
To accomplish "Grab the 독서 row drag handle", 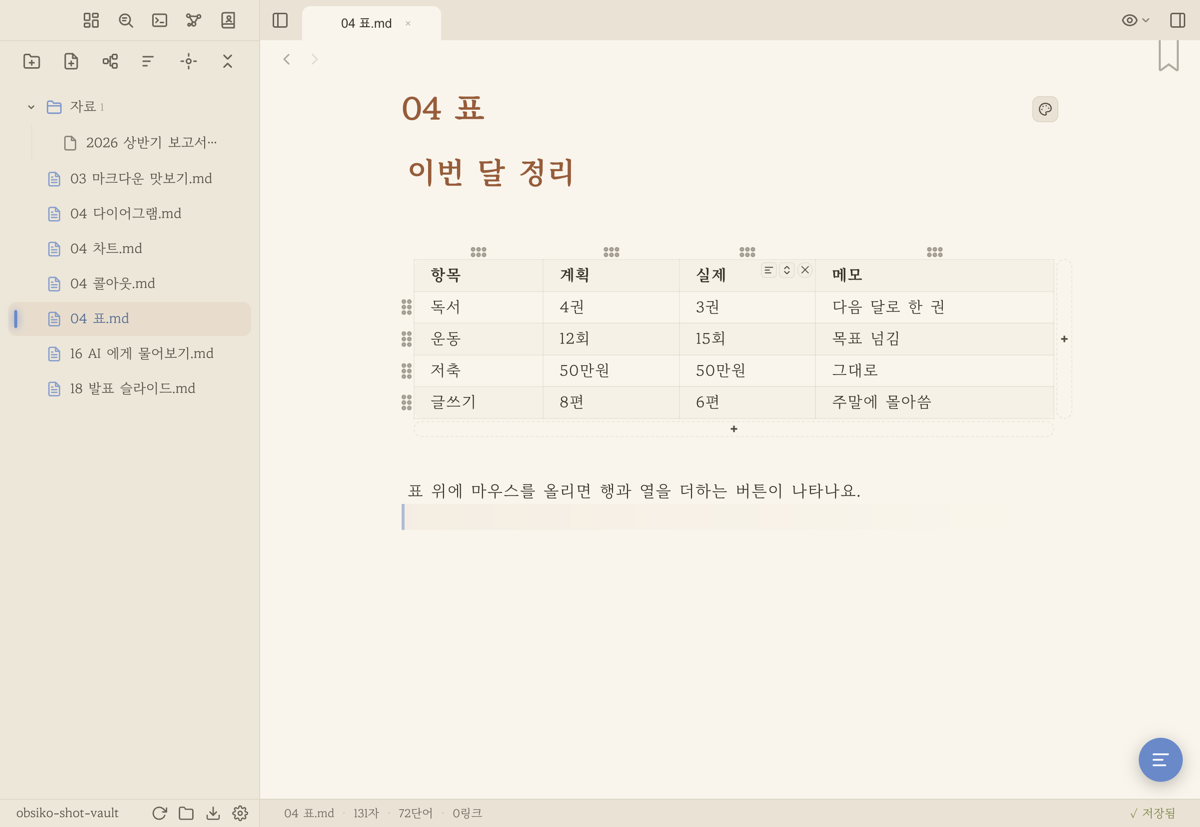I will (x=406, y=307).
